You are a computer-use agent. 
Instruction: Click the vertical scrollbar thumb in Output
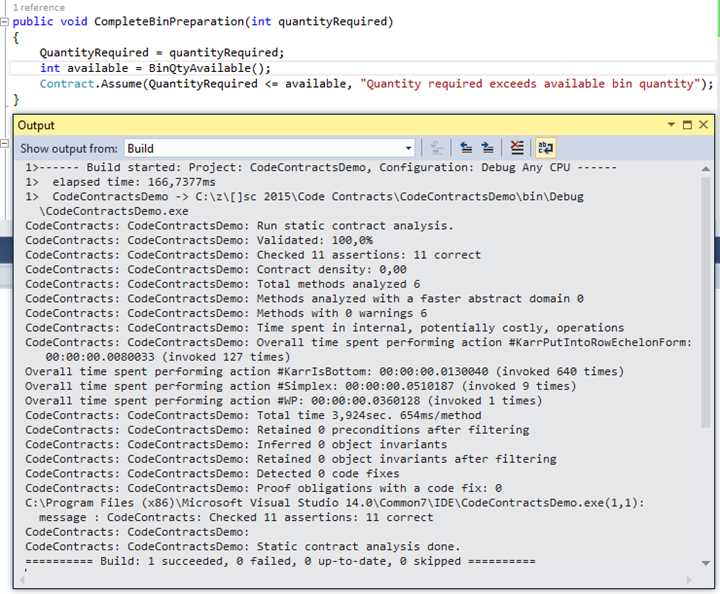[706, 302]
